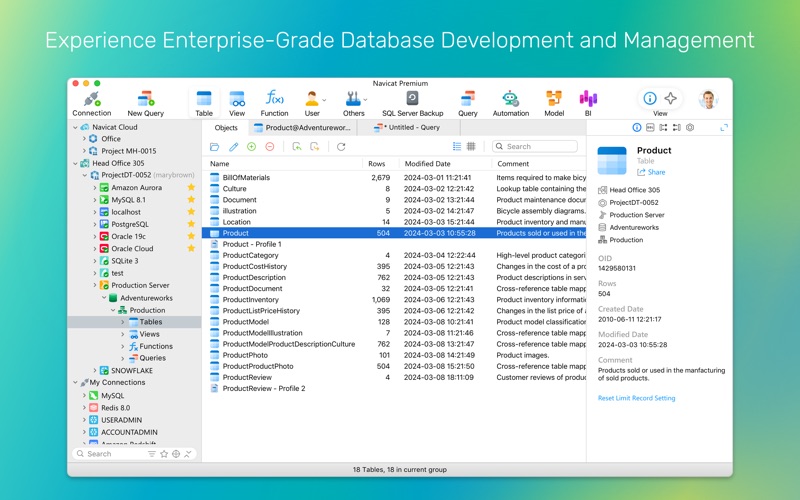Screen dimensions: 800x500
Task: Select the Table toolbar icon
Action: 204,104
